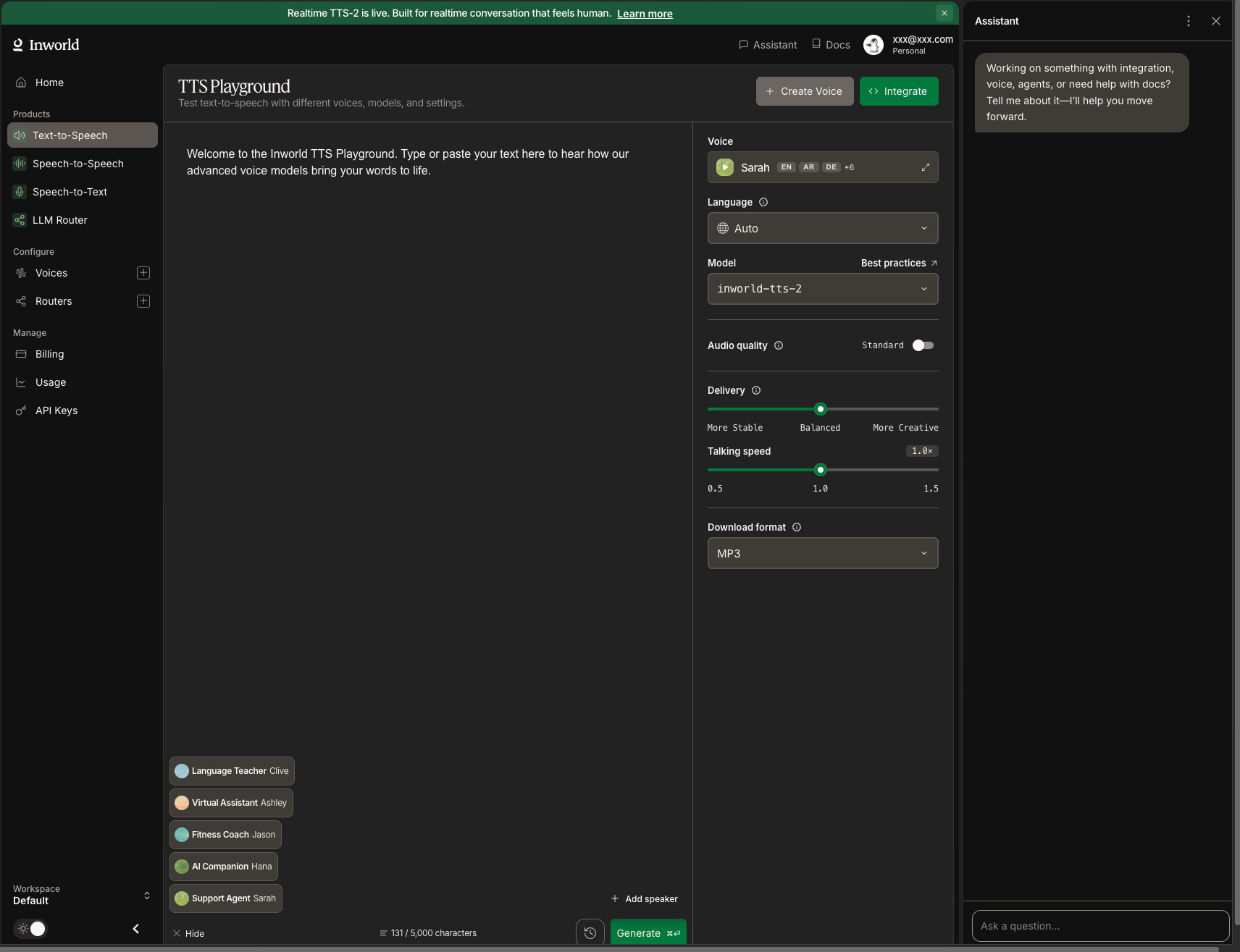Click the Generate button
Screen dimensions: 1240x952
[648, 932]
